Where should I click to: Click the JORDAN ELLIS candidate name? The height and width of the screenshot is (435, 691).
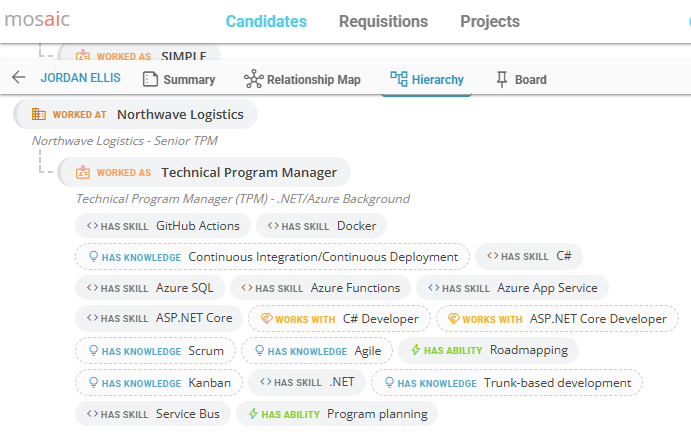81,78
